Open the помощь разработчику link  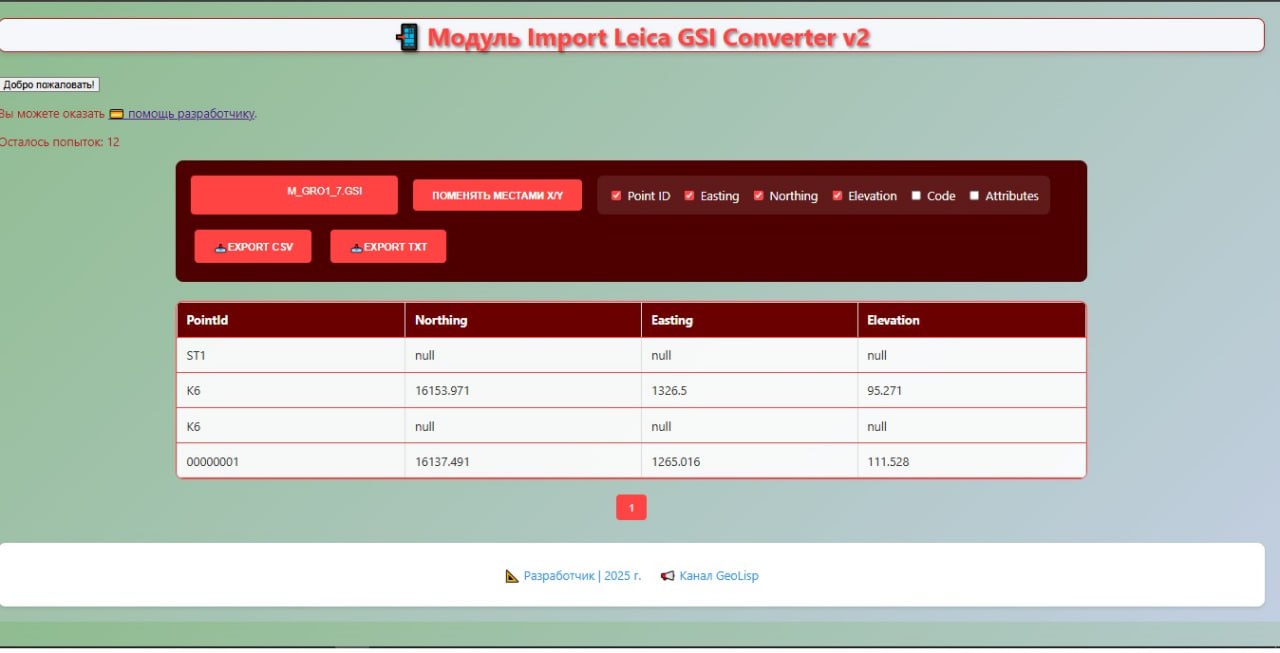(191, 113)
